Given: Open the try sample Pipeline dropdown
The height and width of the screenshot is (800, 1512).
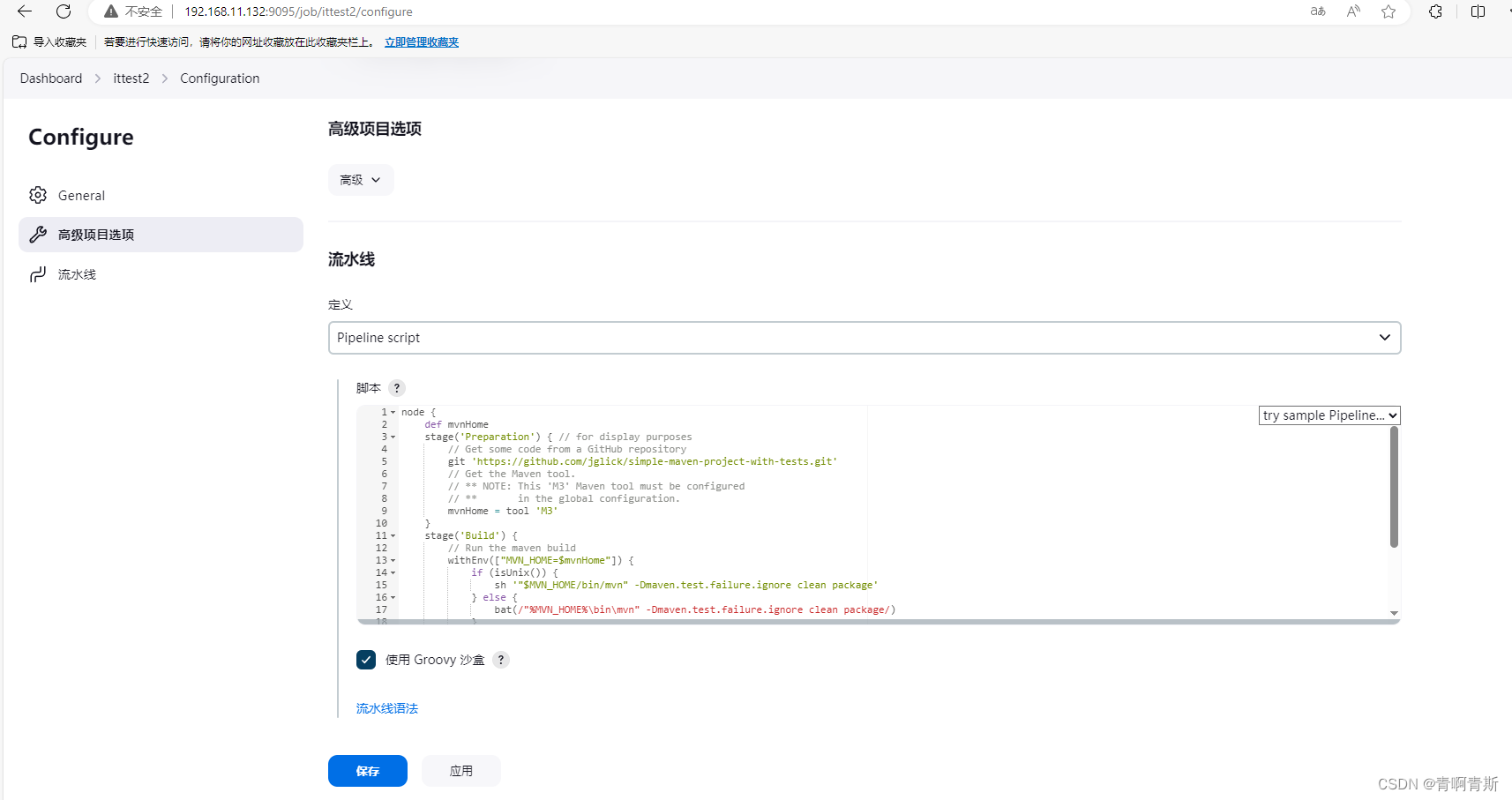Looking at the screenshot, I should click(x=1329, y=415).
